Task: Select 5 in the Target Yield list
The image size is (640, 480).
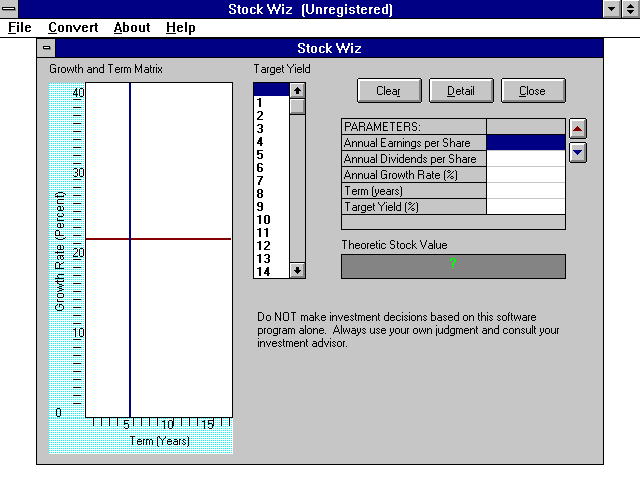Action: 260,154
